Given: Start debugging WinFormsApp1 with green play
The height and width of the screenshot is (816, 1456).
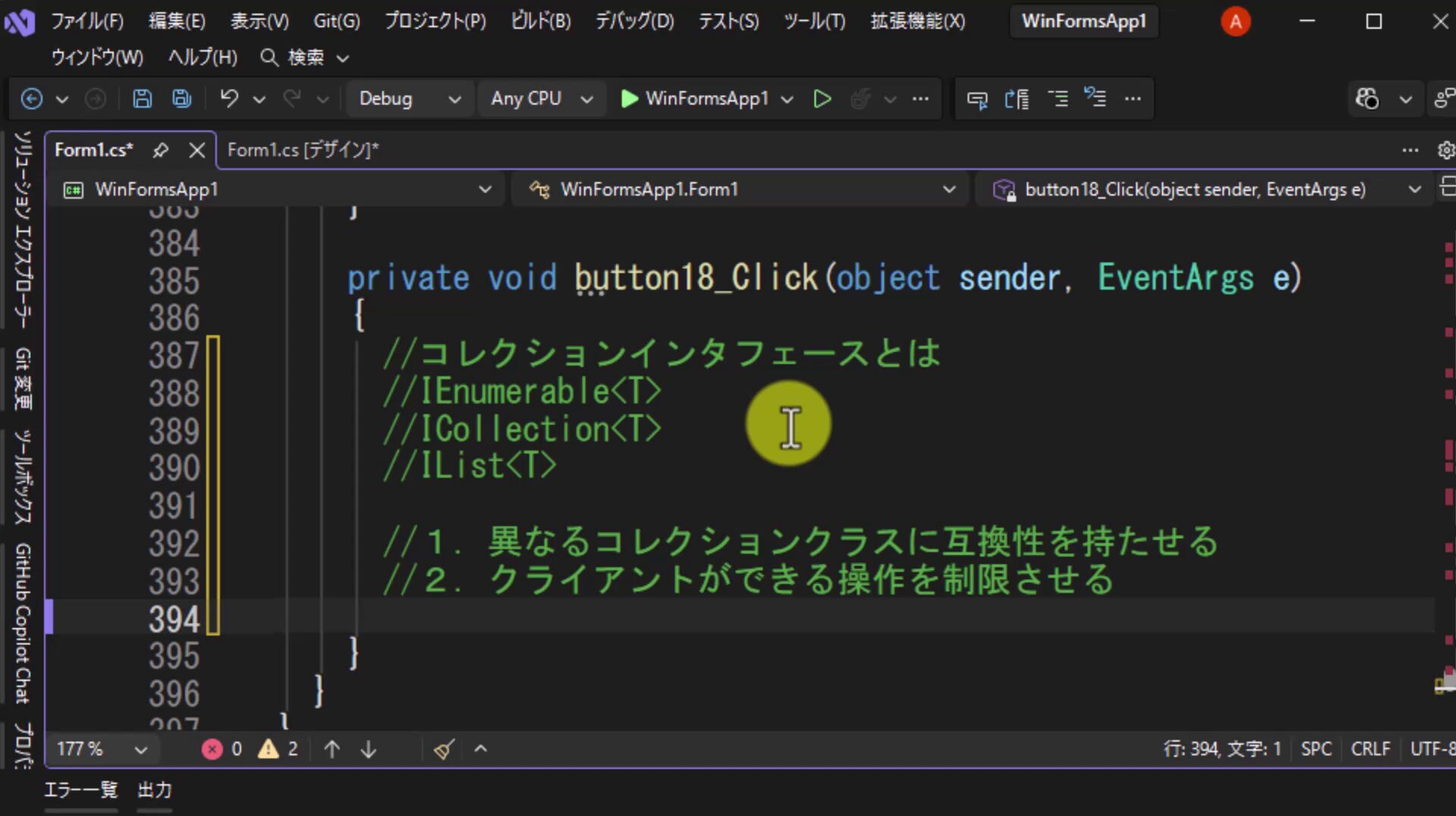Looking at the screenshot, I should 629,99.
